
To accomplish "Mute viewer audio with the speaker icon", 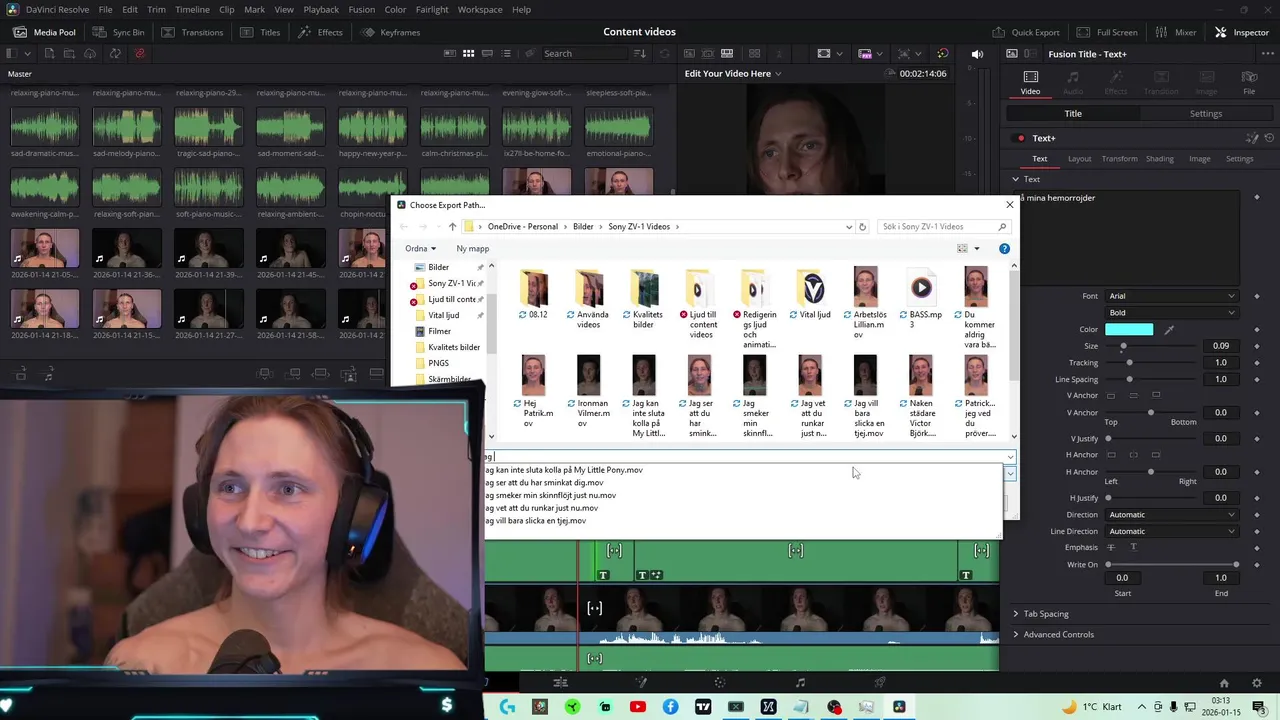I will tap(977, 53).
